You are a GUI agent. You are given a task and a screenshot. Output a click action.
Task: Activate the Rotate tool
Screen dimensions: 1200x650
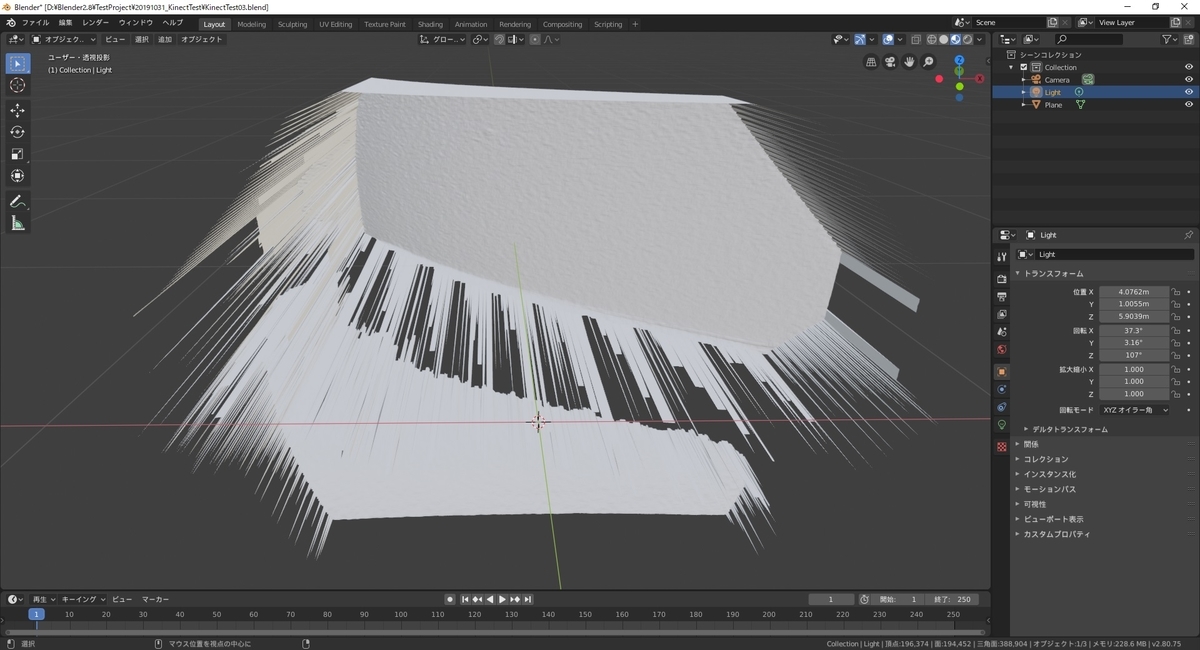tap(17, 132)
